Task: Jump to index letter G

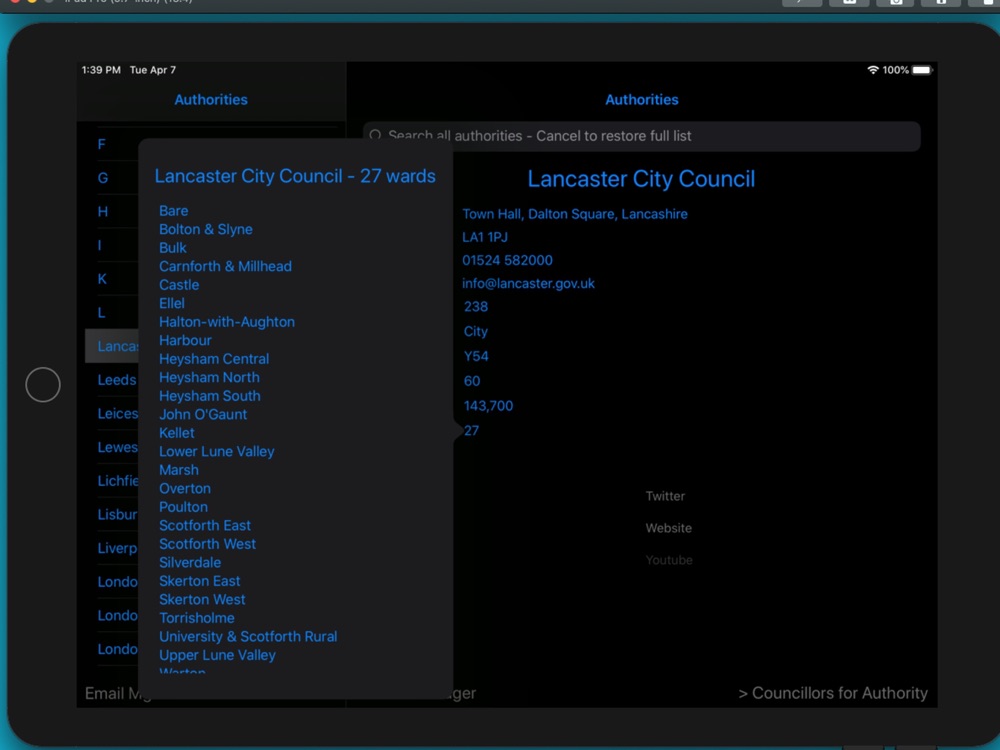Action: click(x=103, y=178)
